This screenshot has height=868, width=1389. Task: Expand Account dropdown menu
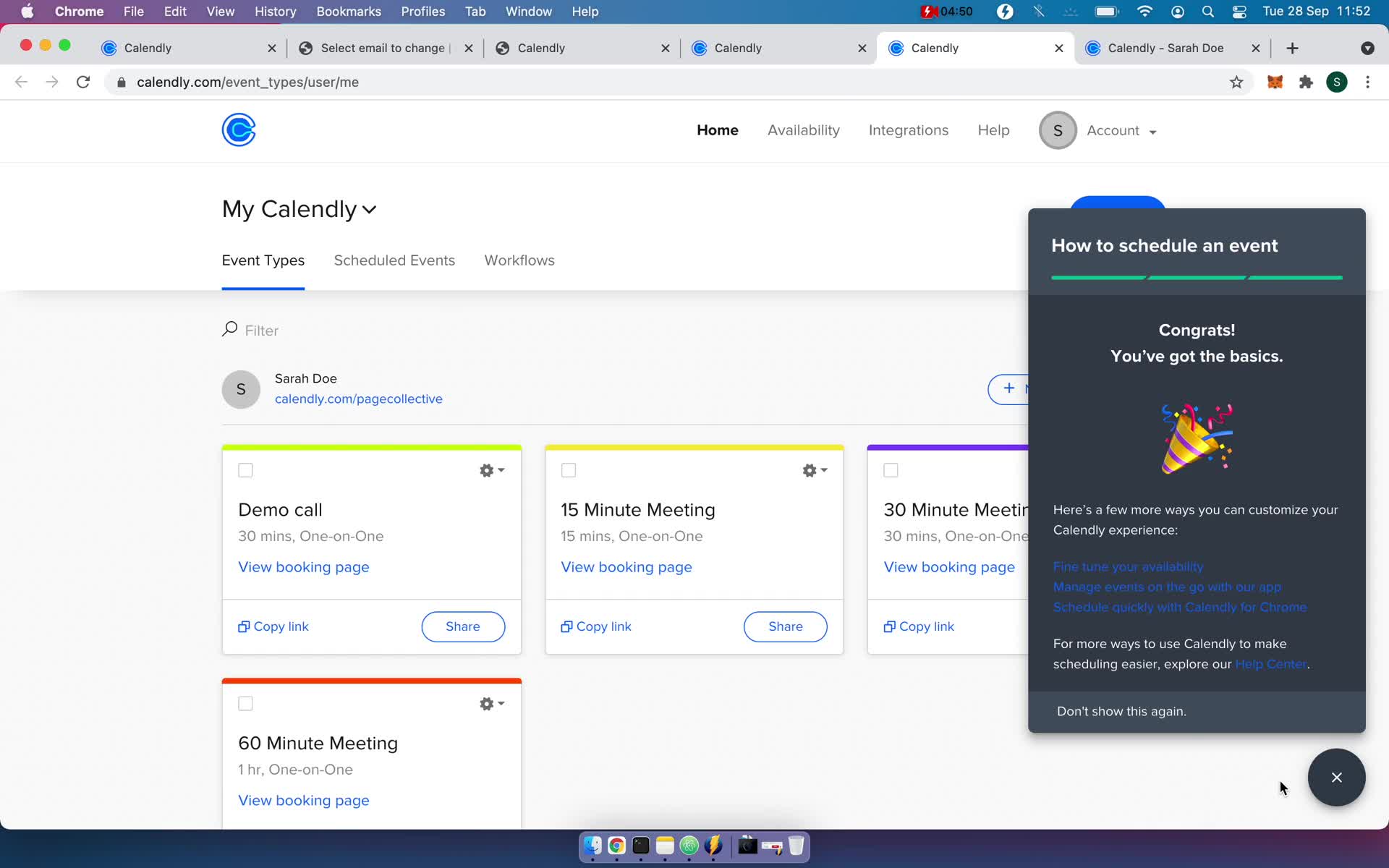point(1120,130)
